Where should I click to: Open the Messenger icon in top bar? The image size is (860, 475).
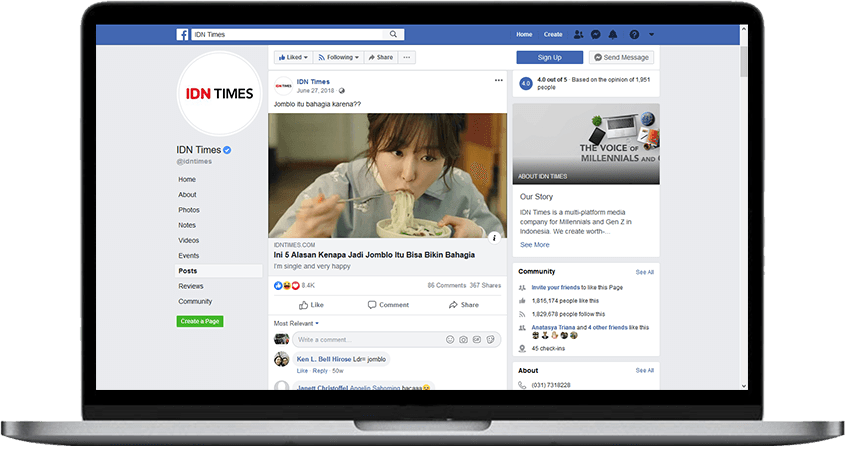(x=596, y=34)
